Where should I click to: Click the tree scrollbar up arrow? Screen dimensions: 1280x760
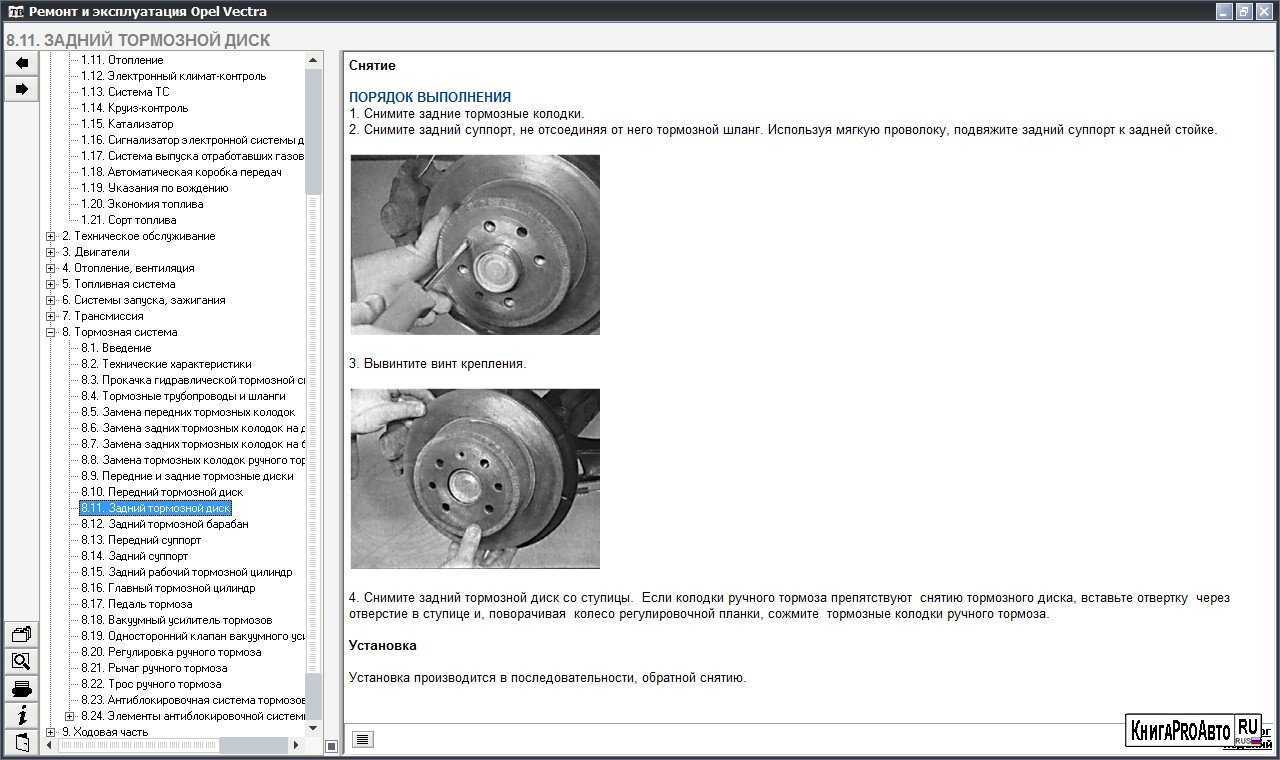[313, 60]
